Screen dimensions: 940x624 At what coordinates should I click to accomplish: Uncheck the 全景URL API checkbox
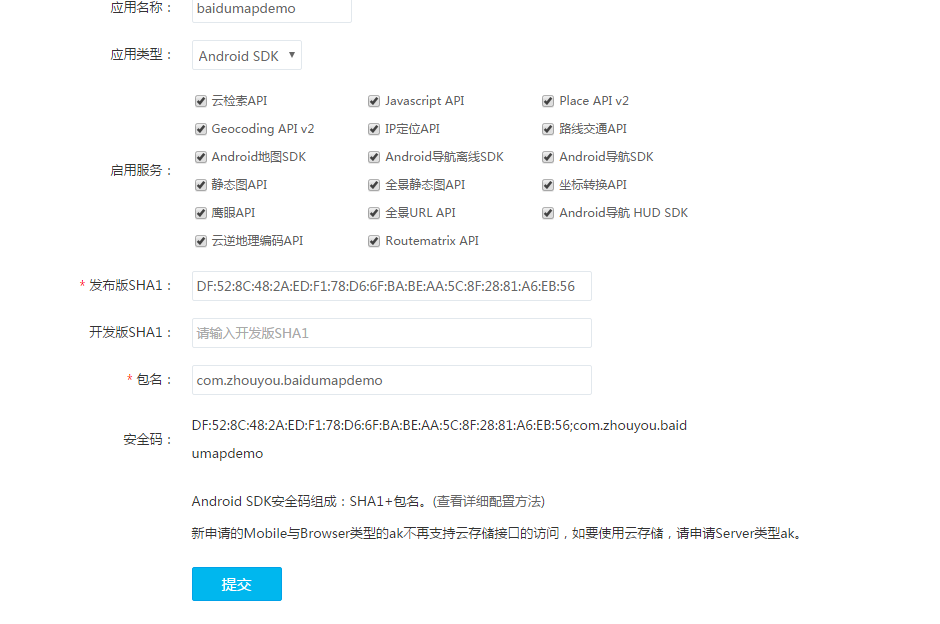(x=374, y=213)
